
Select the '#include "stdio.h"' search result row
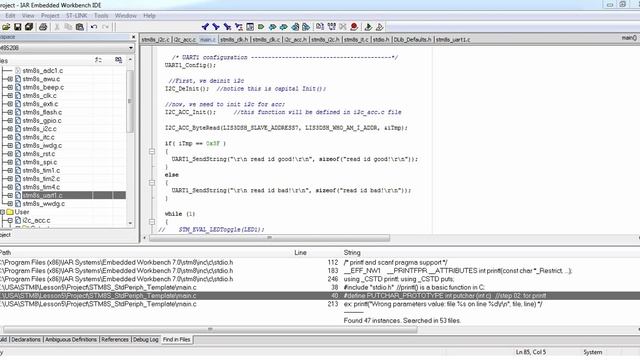click(x=320, y=287)
